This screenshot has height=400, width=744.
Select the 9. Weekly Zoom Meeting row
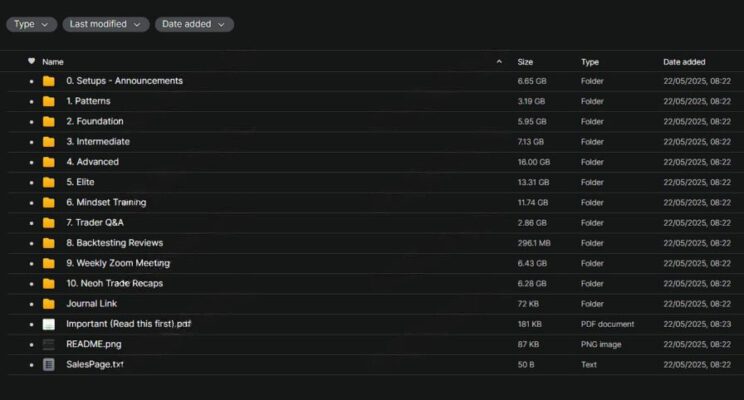coord(376,263)
